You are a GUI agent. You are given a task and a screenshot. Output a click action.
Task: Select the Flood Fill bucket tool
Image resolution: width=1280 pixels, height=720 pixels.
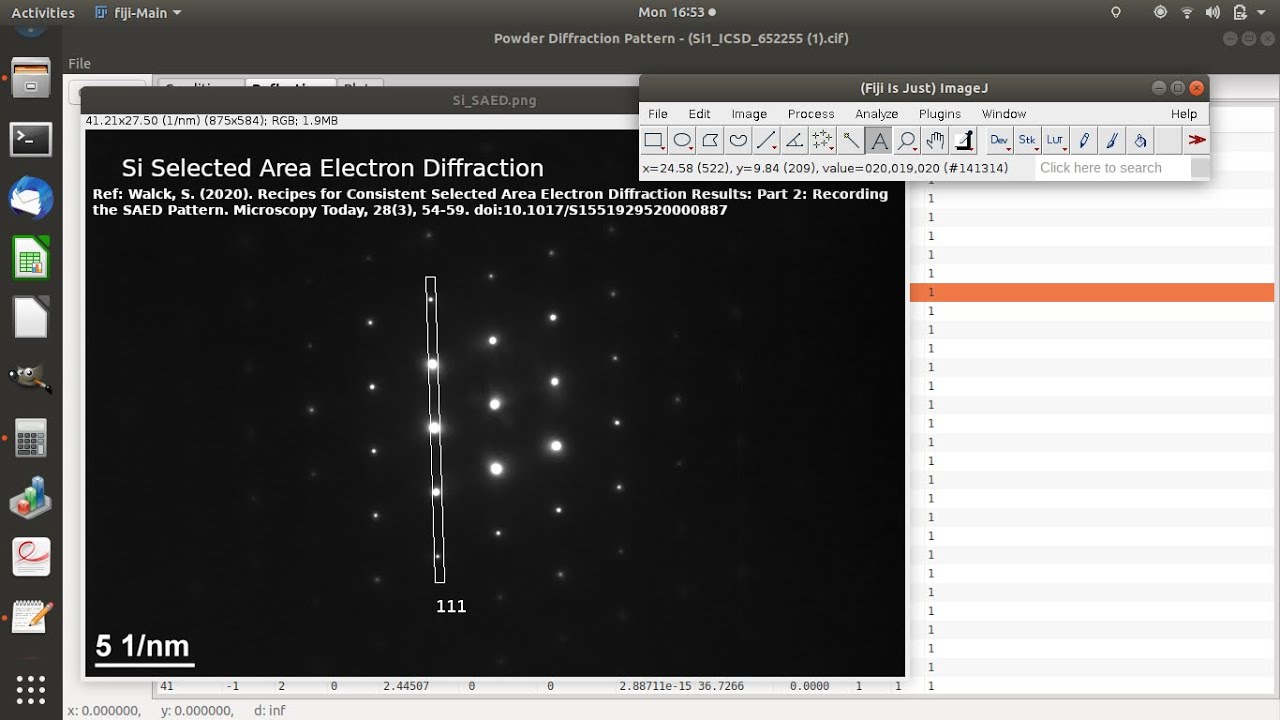(x=1140, y=141)
